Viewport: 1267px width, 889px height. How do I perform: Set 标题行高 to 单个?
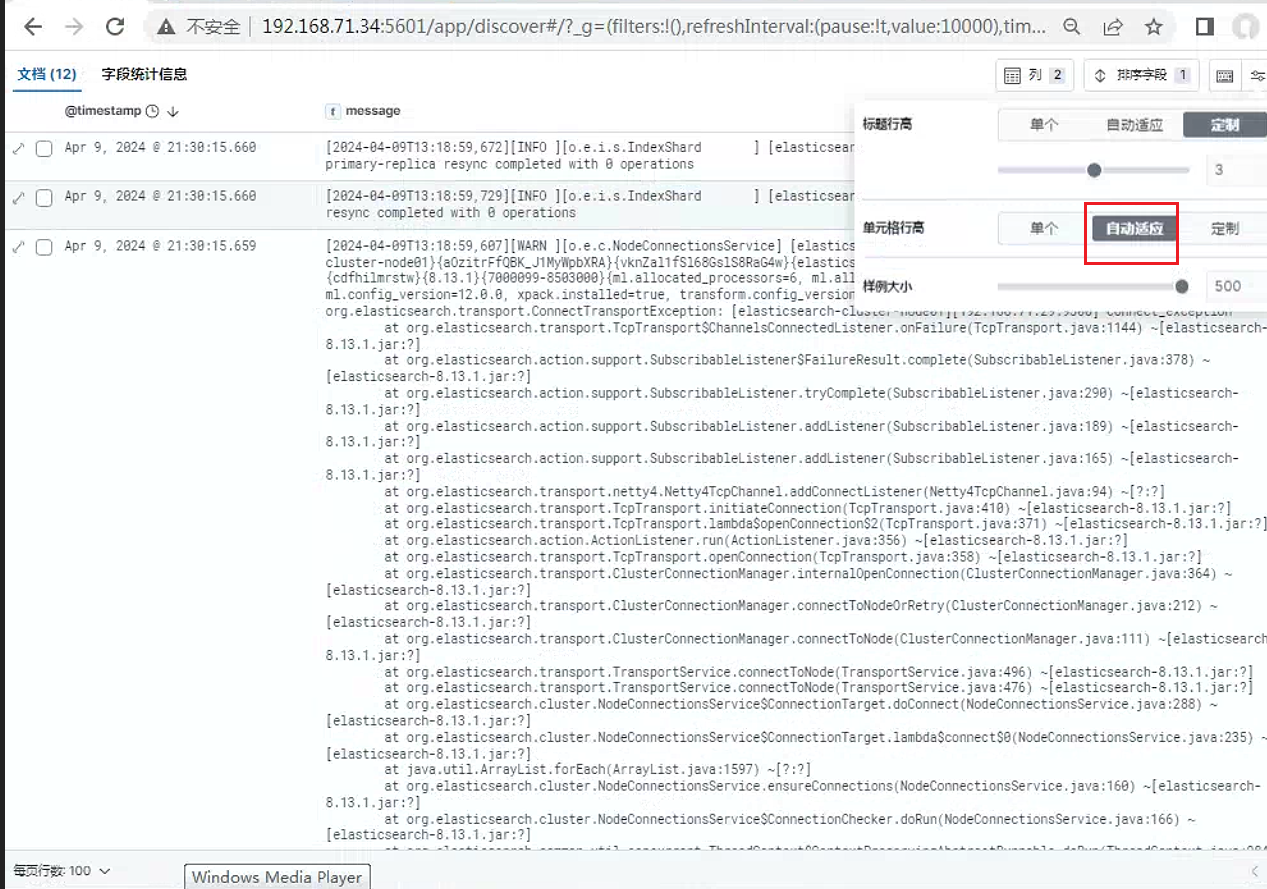(1044, 125)
